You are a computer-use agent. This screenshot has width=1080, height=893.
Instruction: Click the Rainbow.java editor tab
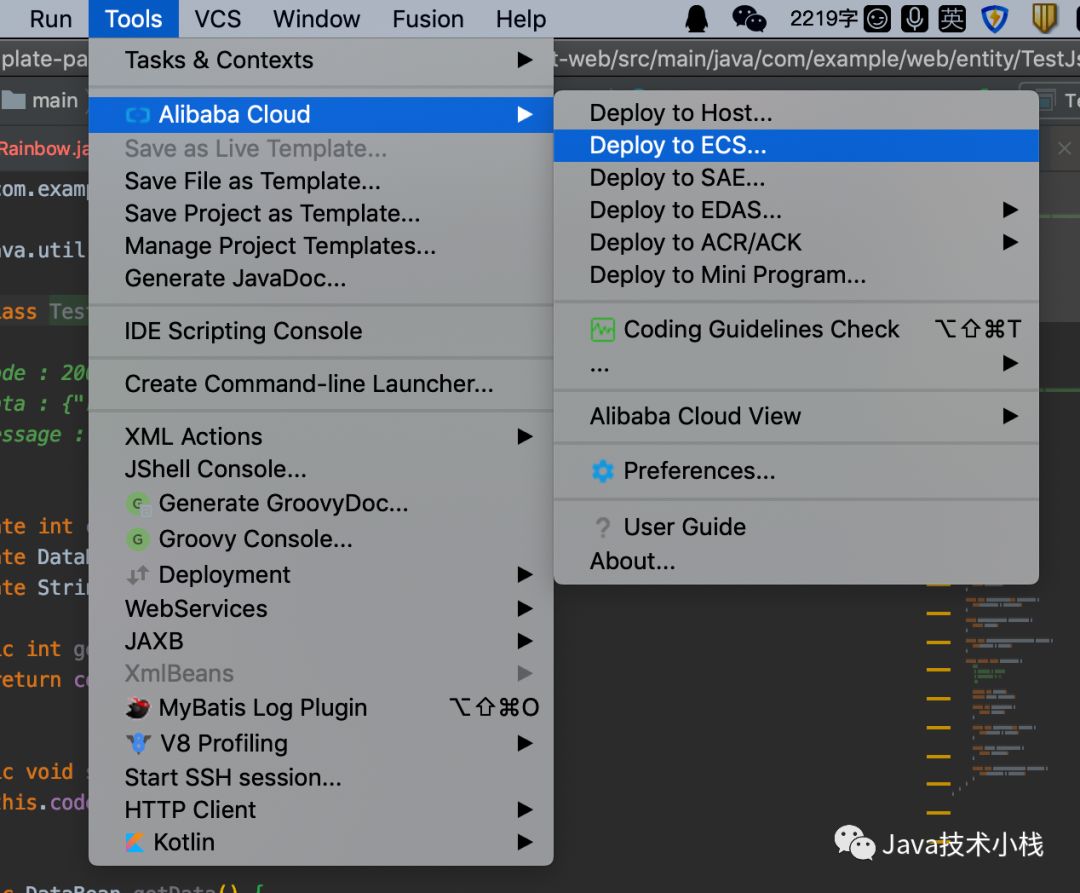[x=44, y=149]
